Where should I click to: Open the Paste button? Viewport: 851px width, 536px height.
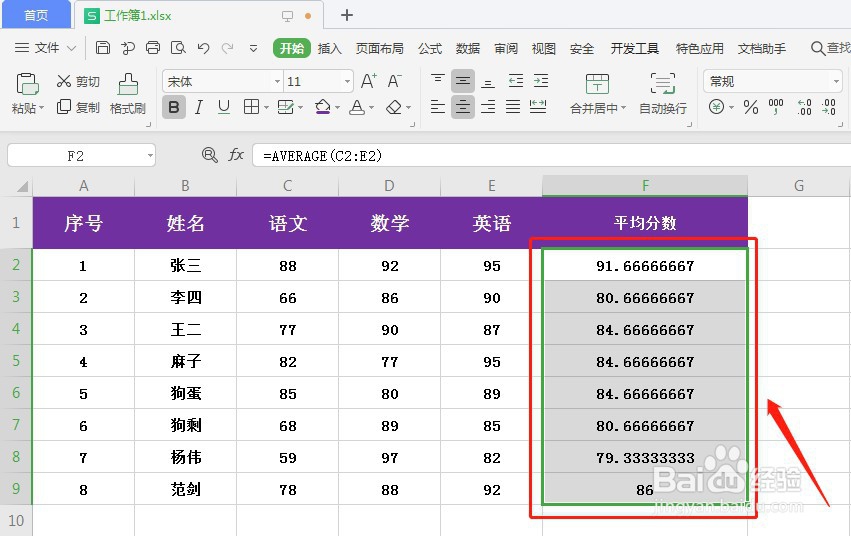(x=27, y=84)
